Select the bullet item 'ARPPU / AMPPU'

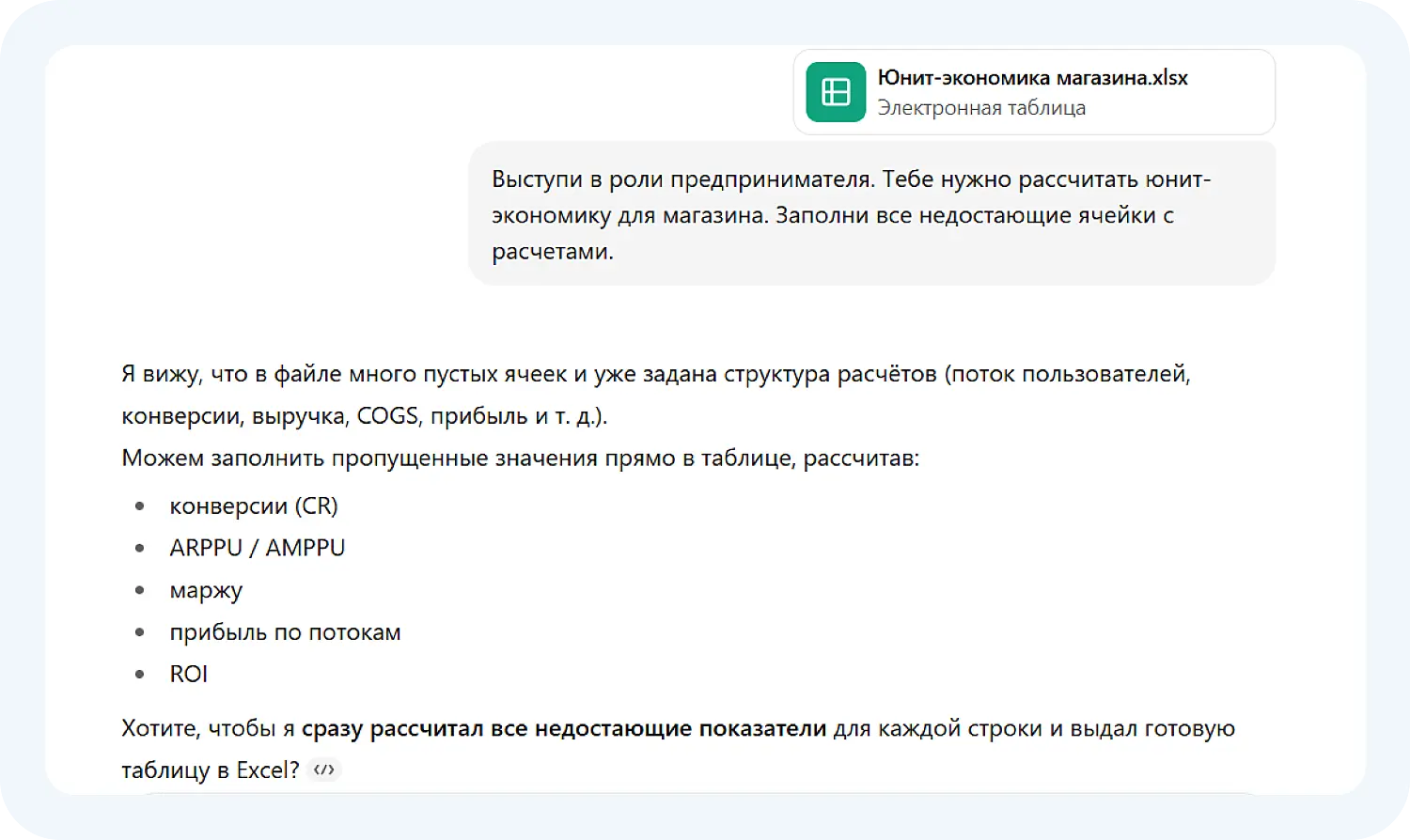(x=257, y=547)
